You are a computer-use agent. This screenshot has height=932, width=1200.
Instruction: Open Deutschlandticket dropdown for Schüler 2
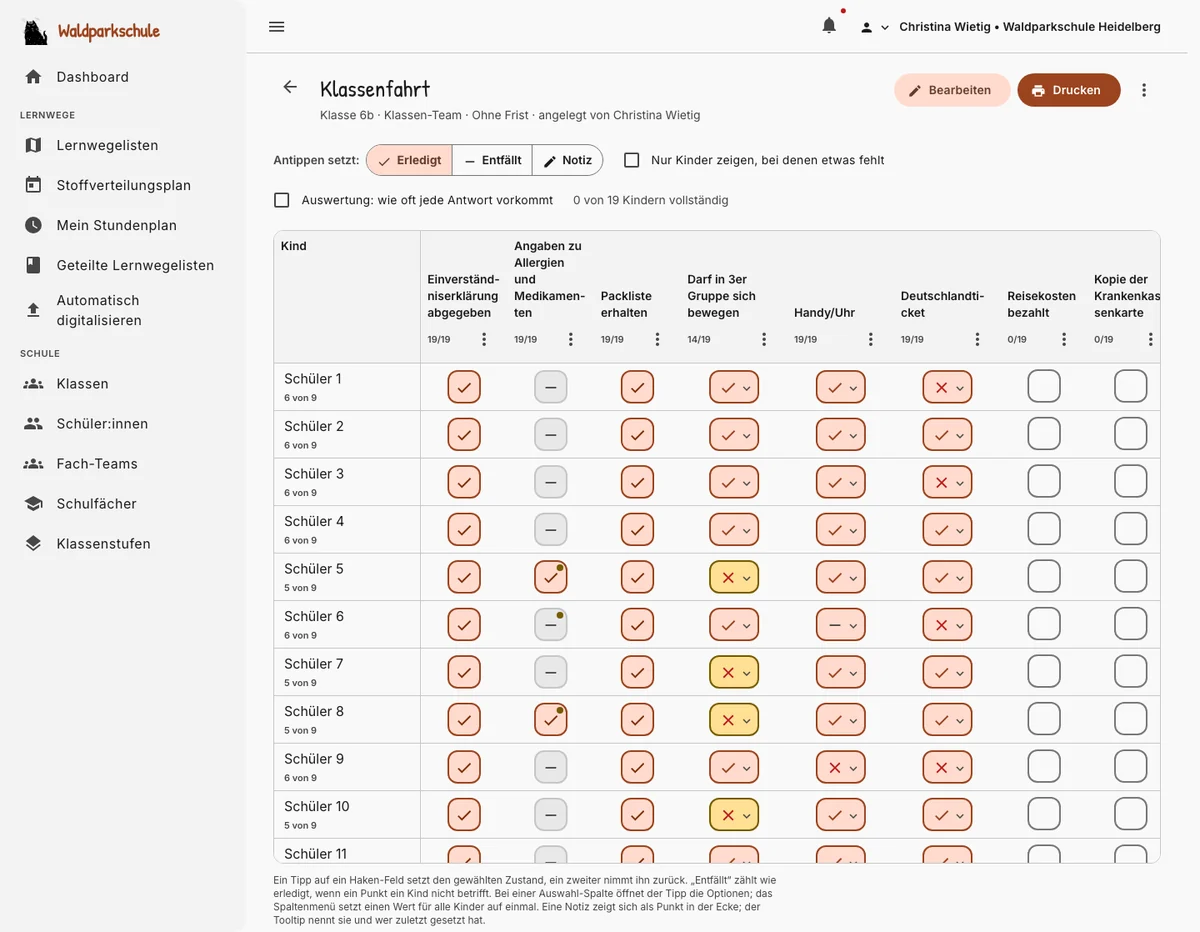pos(947,434)
